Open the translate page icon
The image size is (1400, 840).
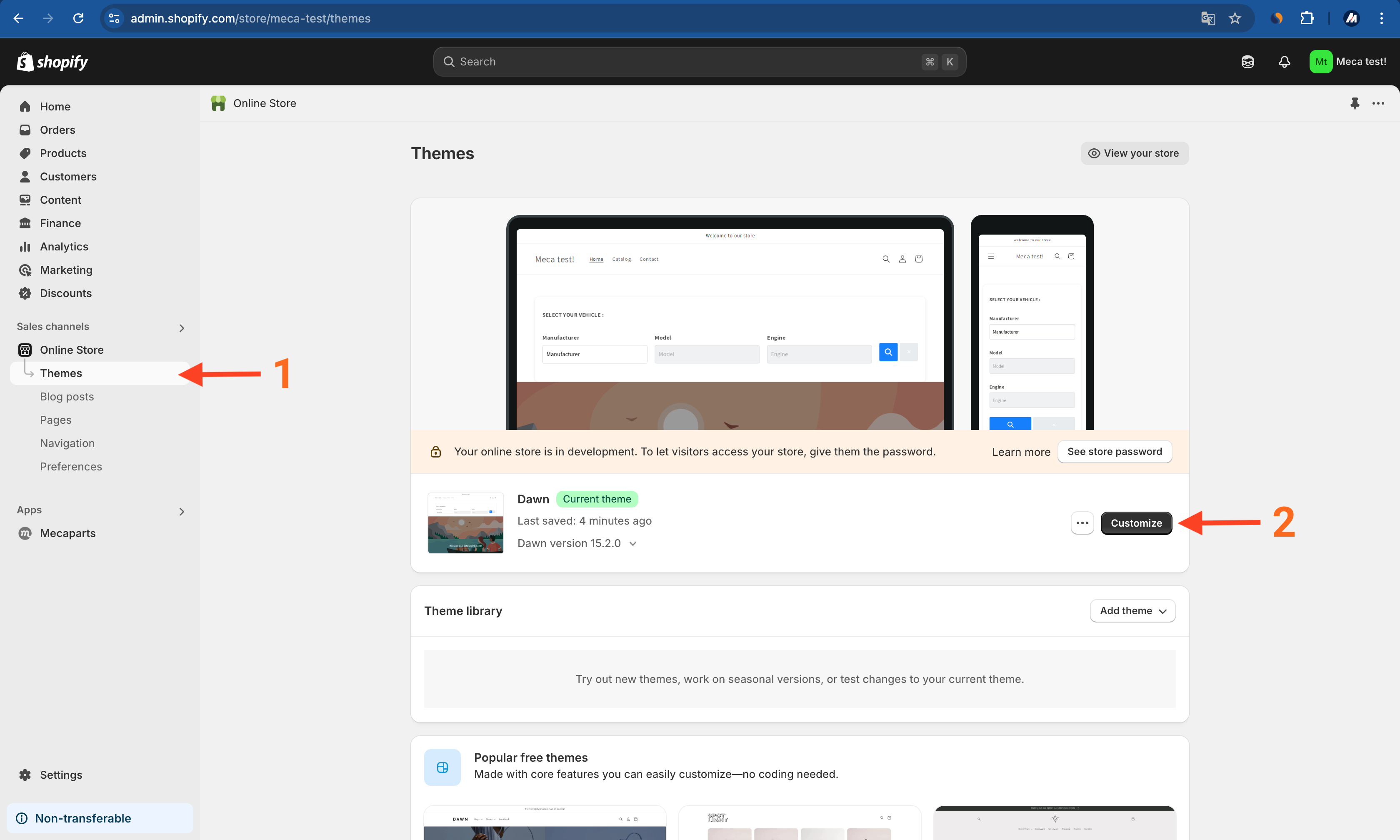(x=1207, y=18)
